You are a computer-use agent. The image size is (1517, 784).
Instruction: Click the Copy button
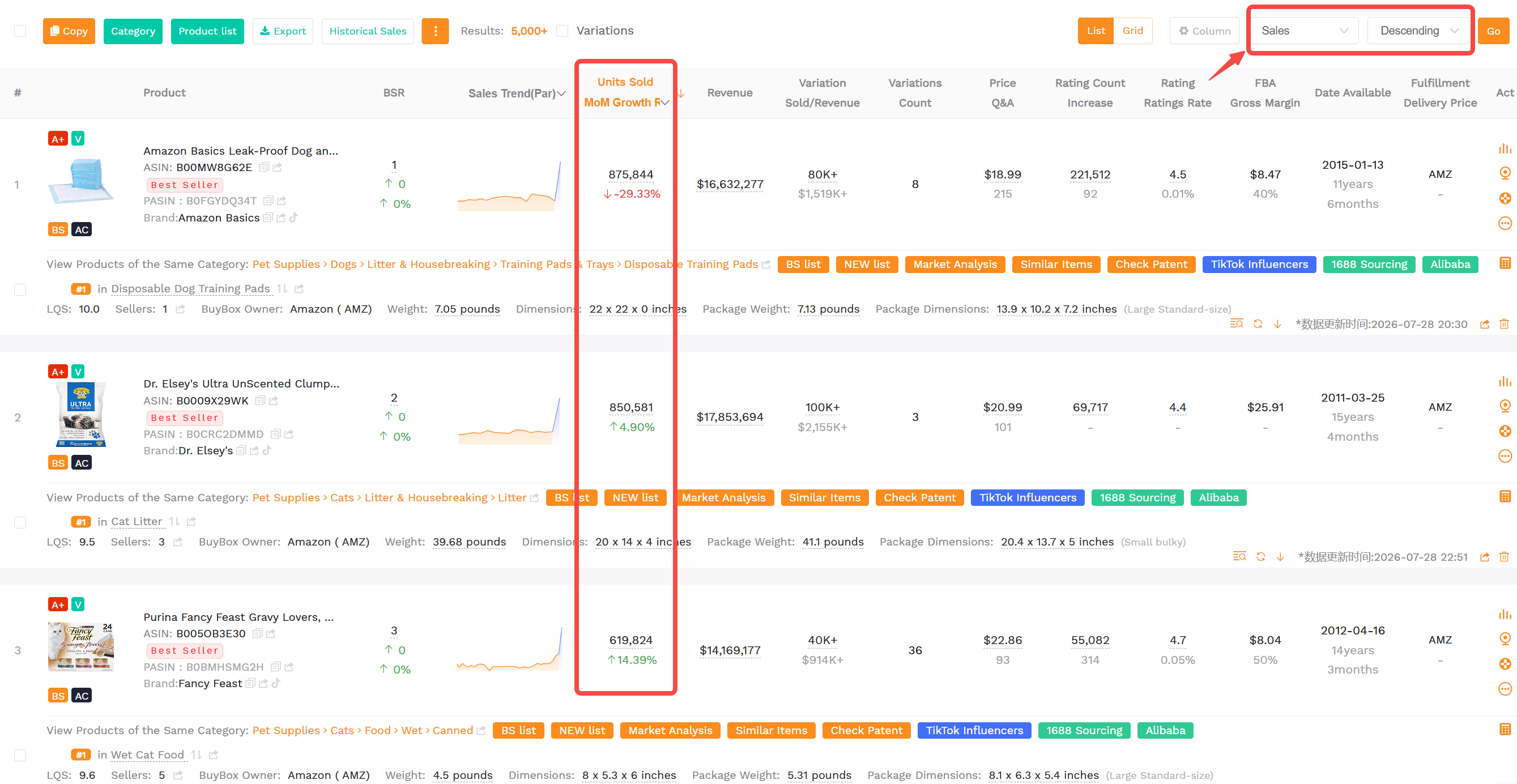pyautogui.click(x=69, y=31)
